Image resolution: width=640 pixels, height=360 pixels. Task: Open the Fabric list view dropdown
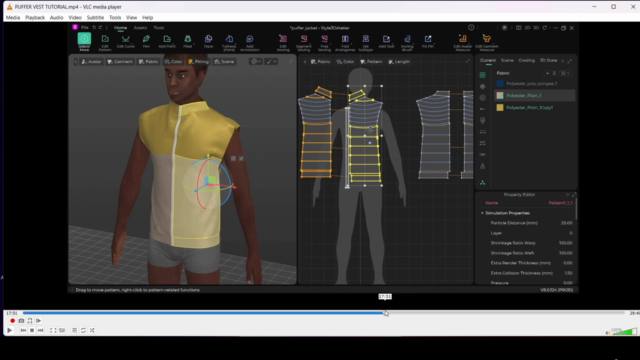(565, 73)
